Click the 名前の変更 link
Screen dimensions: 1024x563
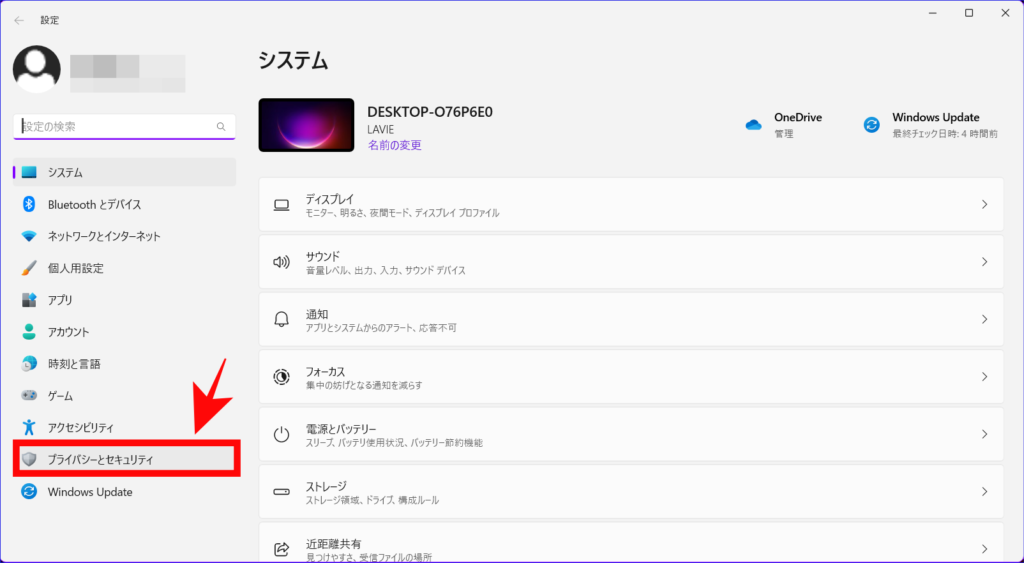point(394,145)
